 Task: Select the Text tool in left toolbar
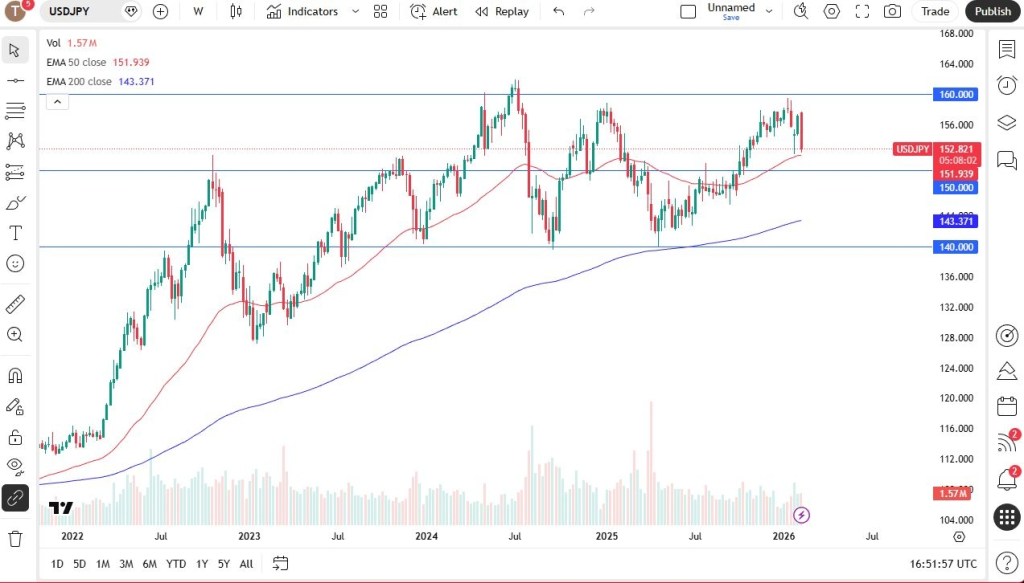coord(15,233)
